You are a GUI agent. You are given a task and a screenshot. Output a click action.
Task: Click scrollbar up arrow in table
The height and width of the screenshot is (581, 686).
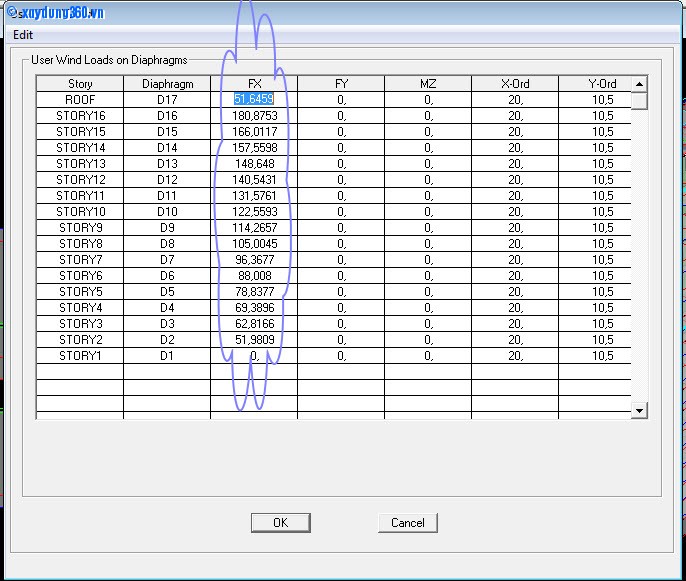pos(640,84)
